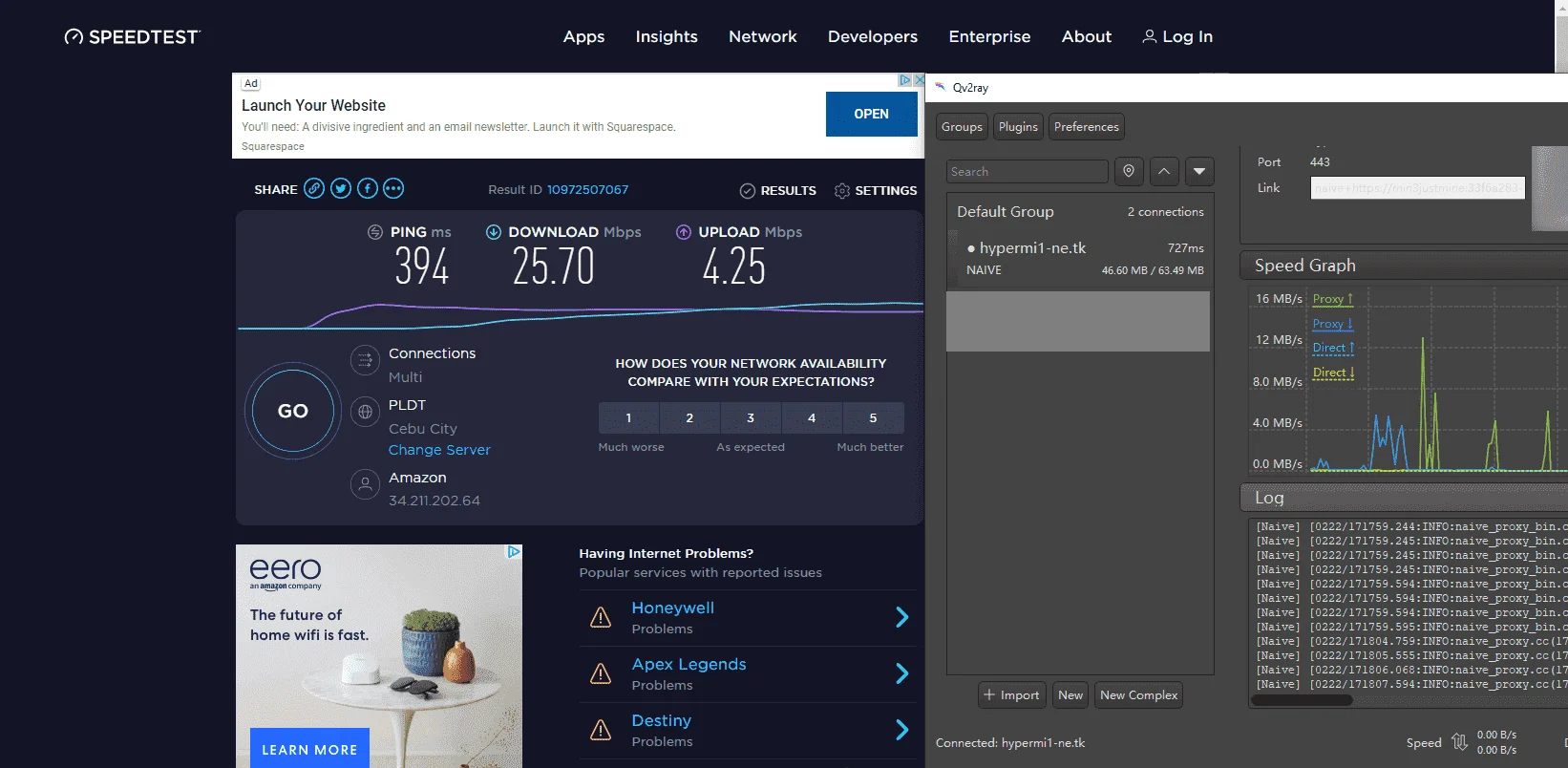Screen dimensions: 1568x768
Task: Close the Squarespace ad banner
Action: click(919, 80)
